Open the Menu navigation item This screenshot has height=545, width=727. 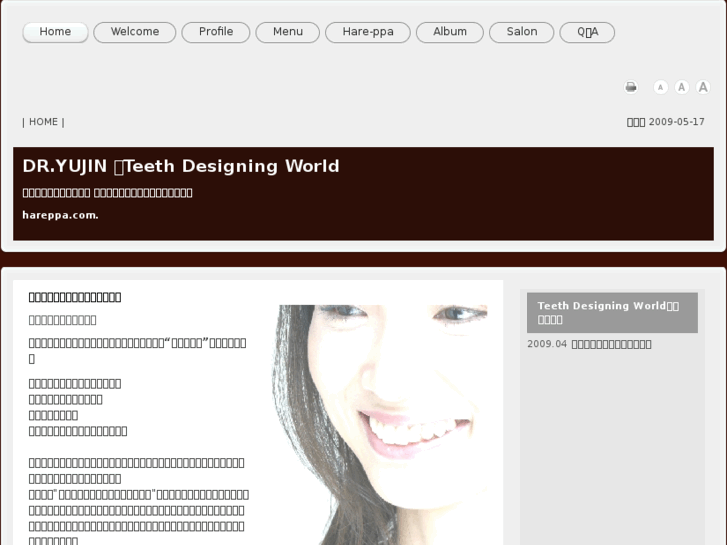[x=287, y=32]
